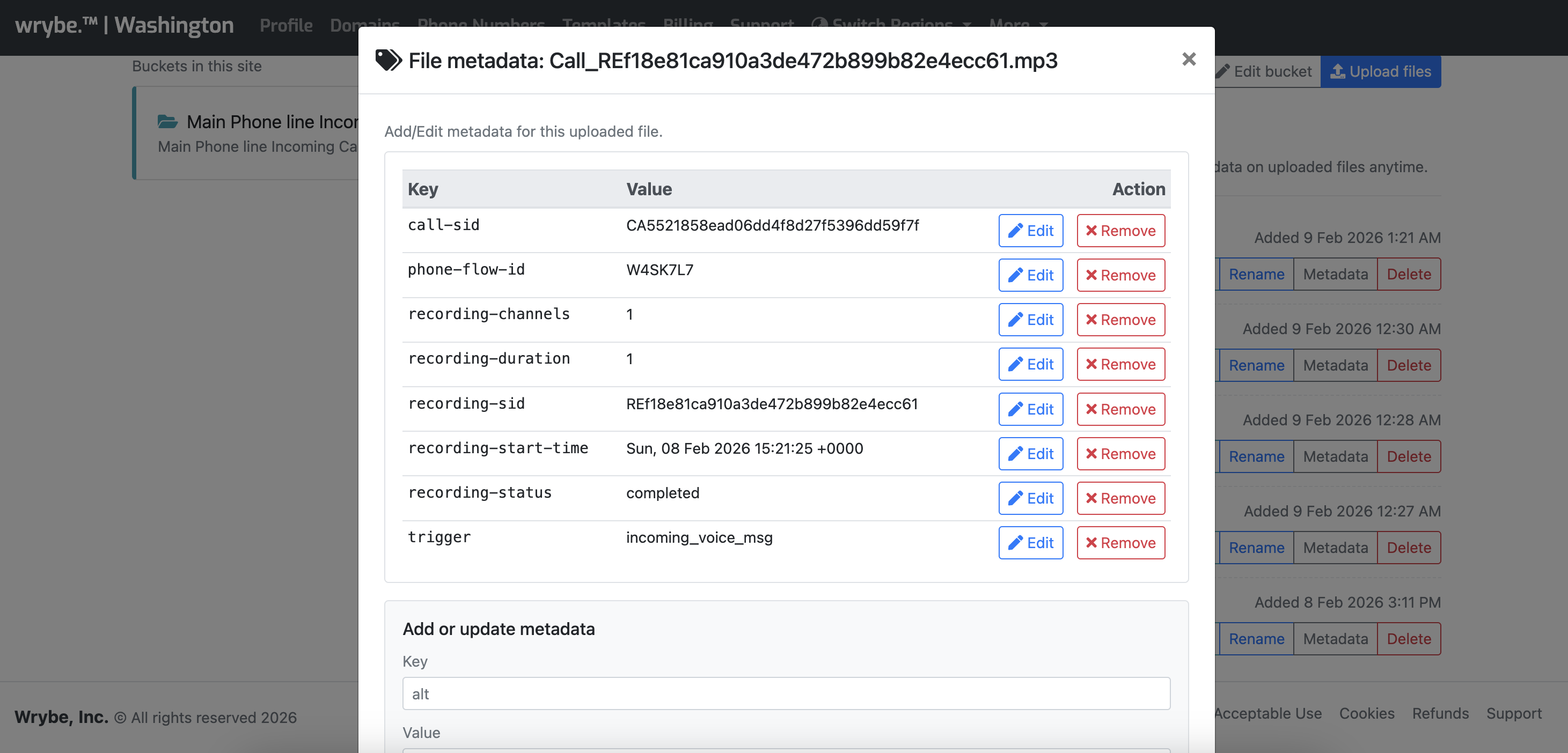The height and width of the screenshot is (753, 1568).
Task: Edit the recording-start-time value
Action: (x=1030, y=453)
